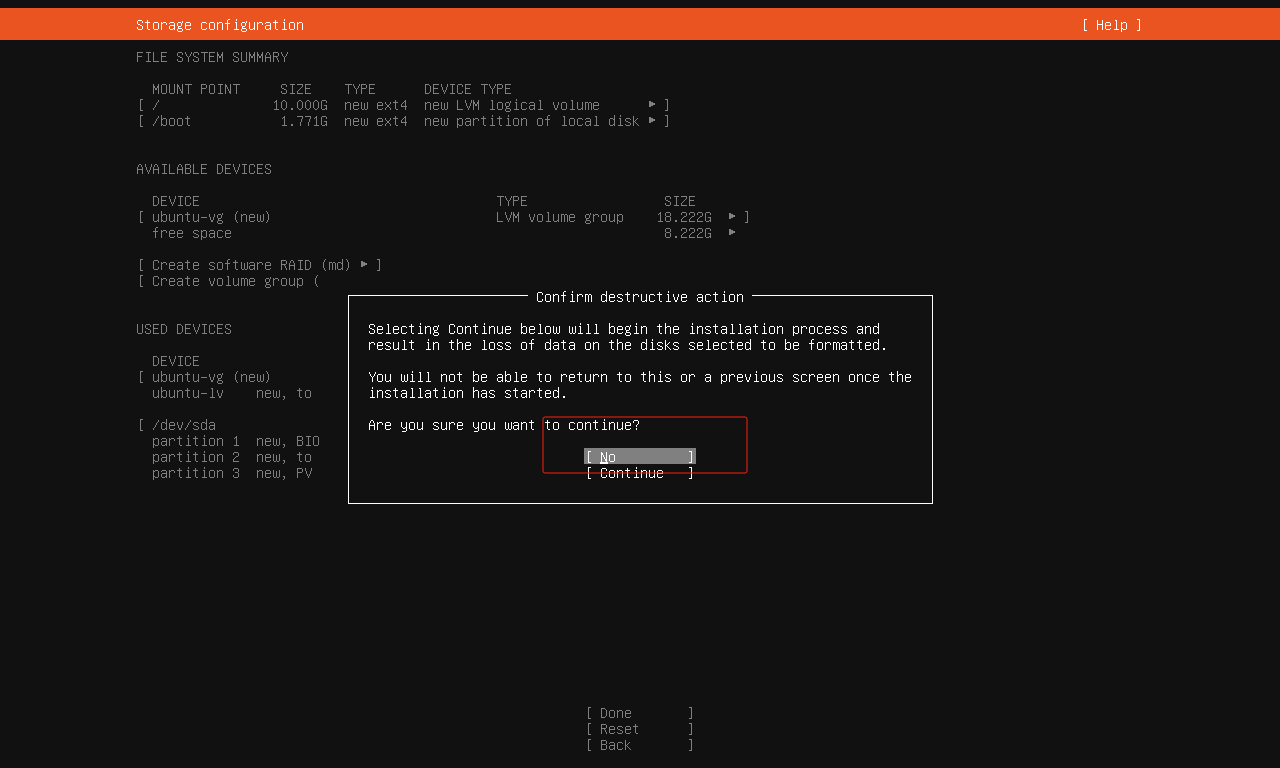The width and height of the screenshot is (1280, 768).
Task: Click the Back button
Action: point(640,745)
